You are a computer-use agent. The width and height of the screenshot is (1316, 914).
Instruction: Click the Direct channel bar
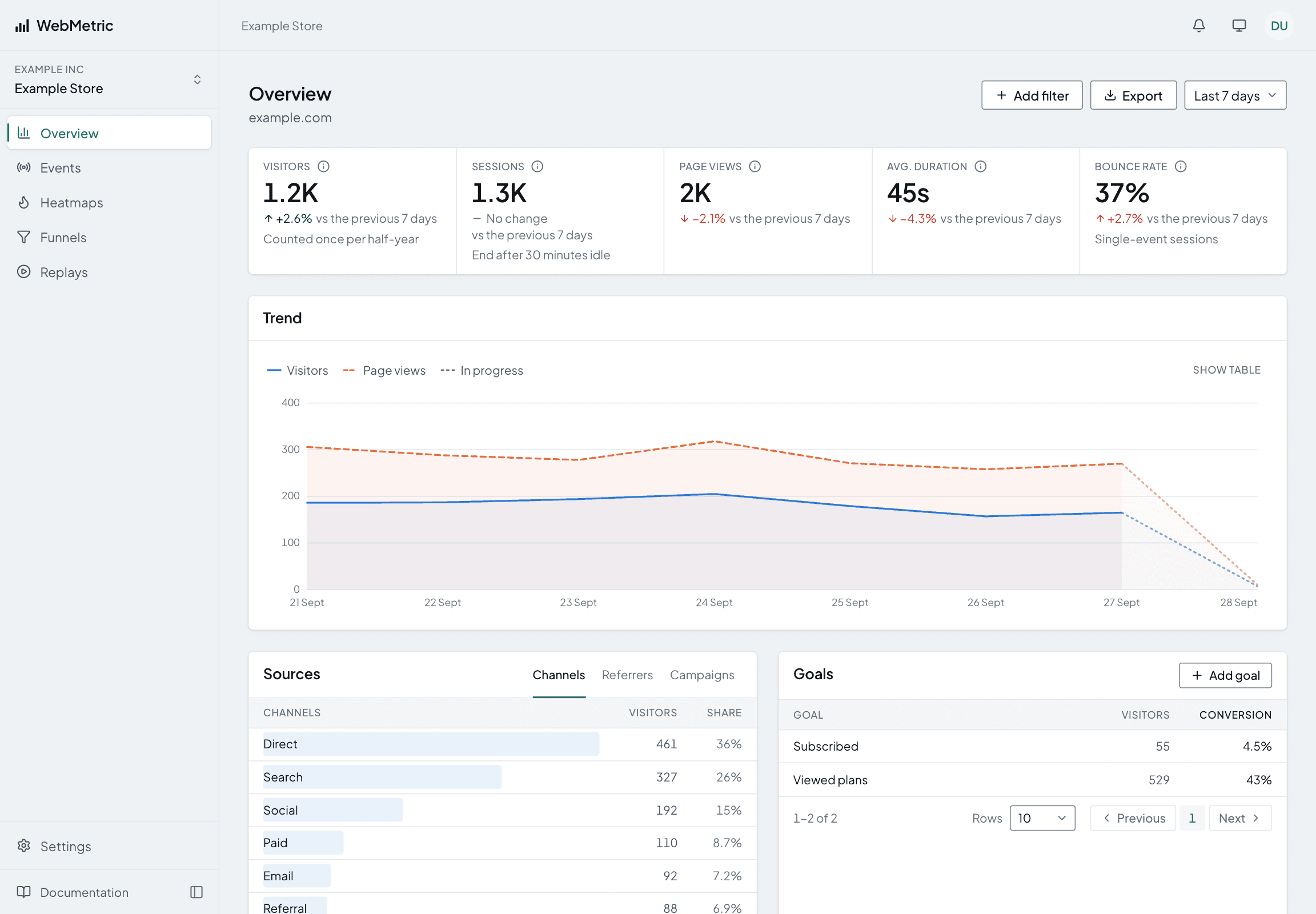(431, 744)
